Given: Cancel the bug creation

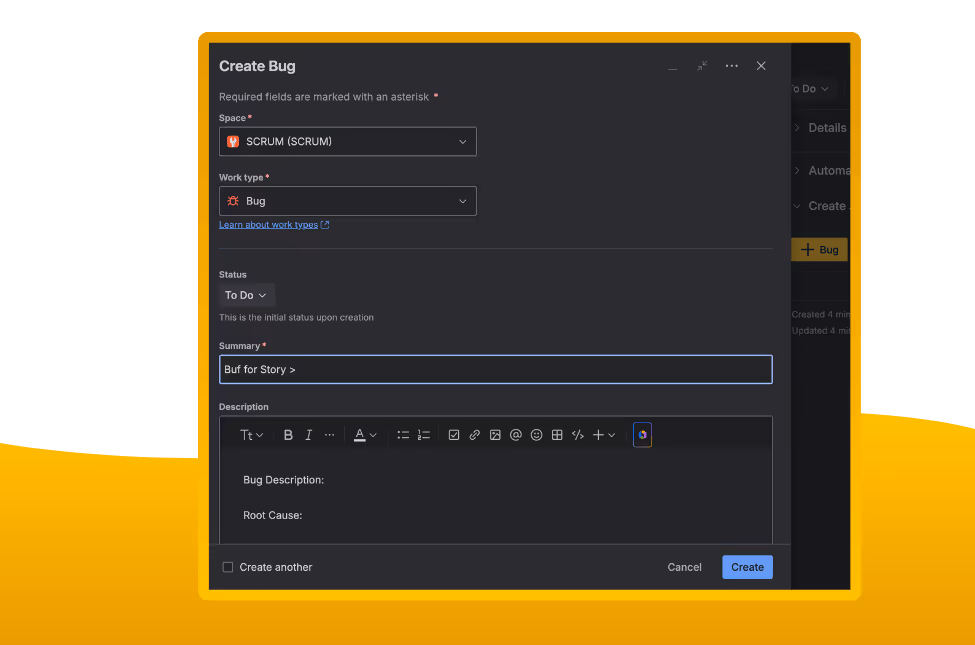Looking at the screenshot, I should coord(684,567).
